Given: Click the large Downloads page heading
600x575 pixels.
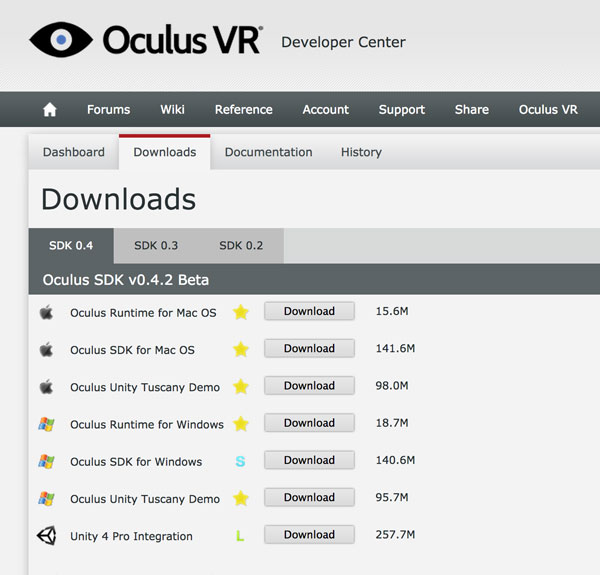Looking at the screenshot, I should pos(119,199).
